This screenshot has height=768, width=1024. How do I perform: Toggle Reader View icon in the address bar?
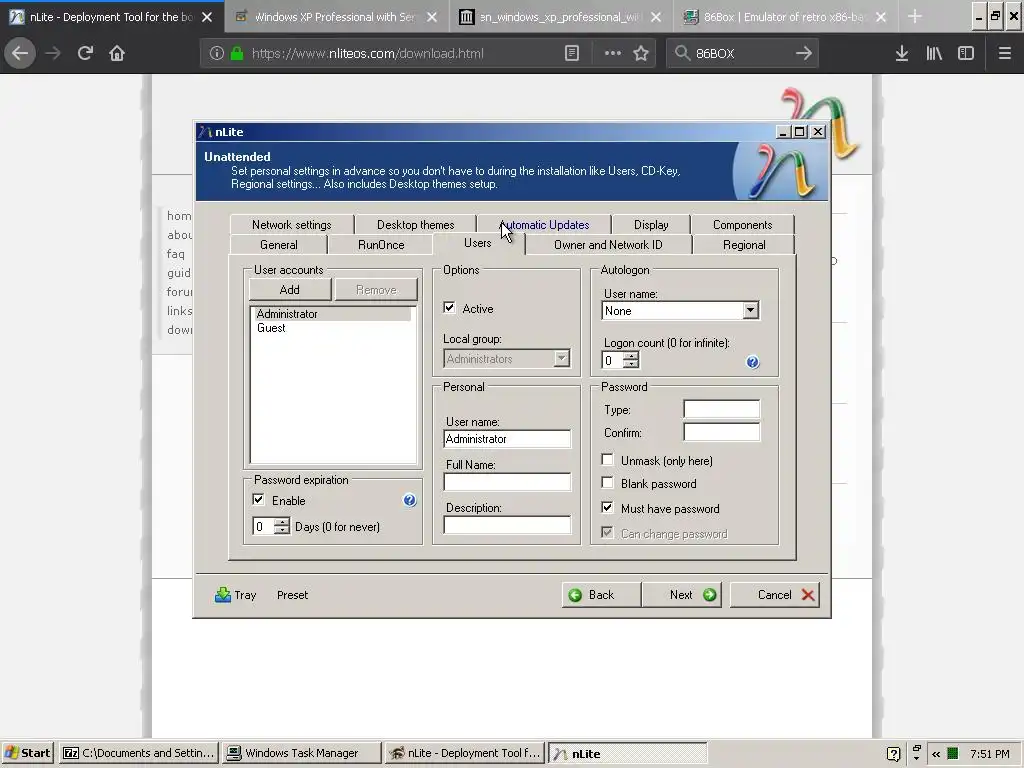(571, 54)
